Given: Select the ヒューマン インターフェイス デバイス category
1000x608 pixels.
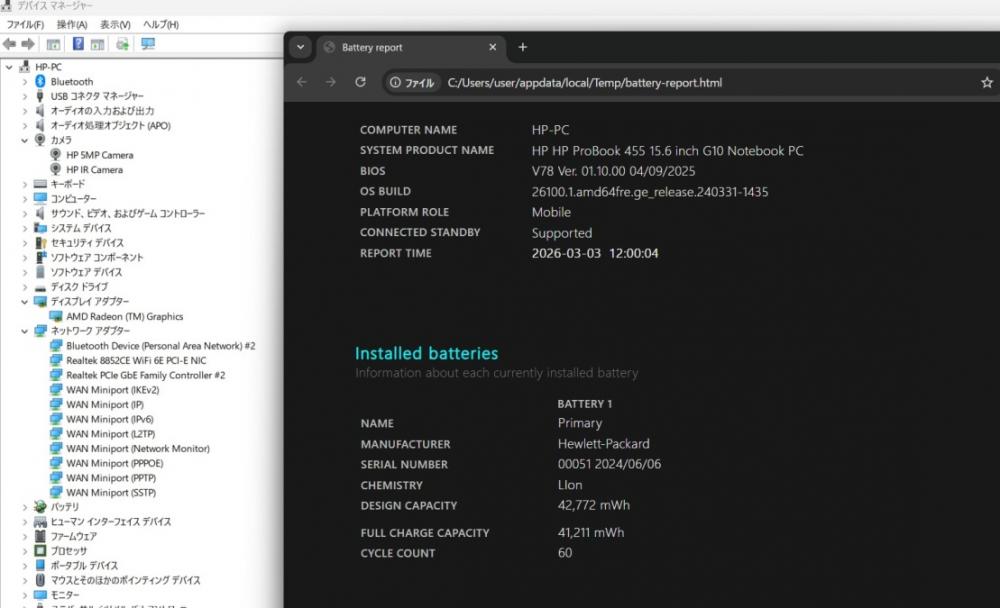Looking at the screenshot, I should [x=110, y=522].
